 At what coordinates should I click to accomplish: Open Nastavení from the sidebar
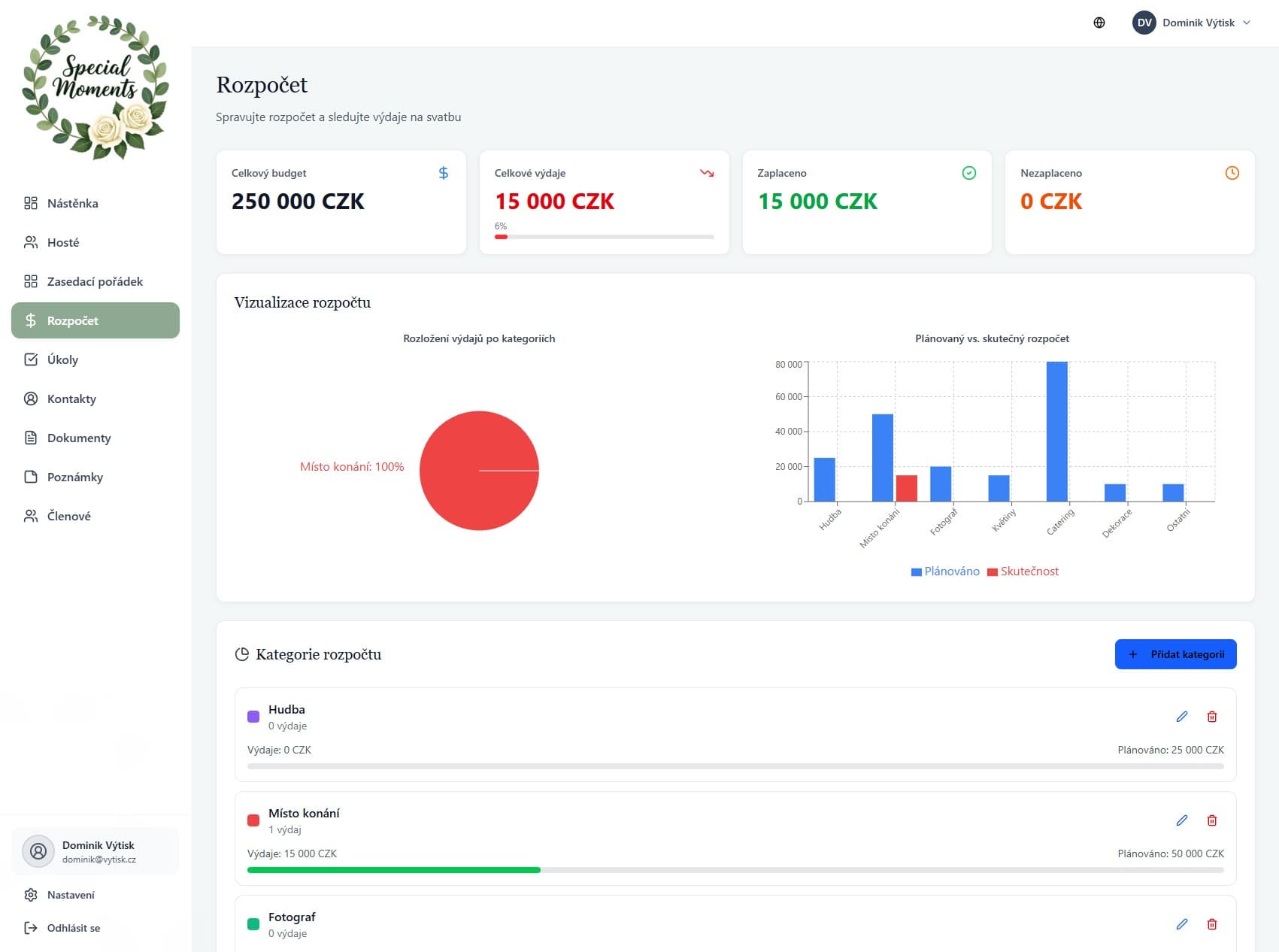tap(70, 895)
